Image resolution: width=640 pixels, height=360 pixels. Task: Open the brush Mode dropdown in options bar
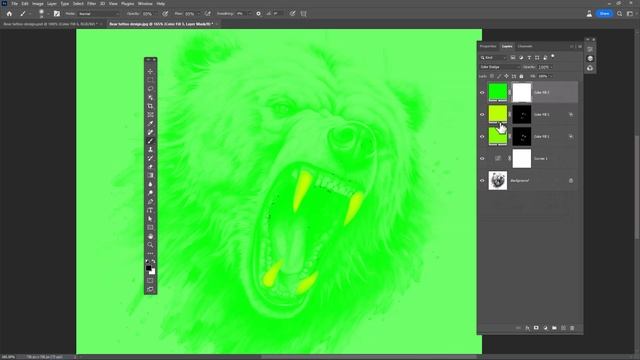tap(98, 13)
